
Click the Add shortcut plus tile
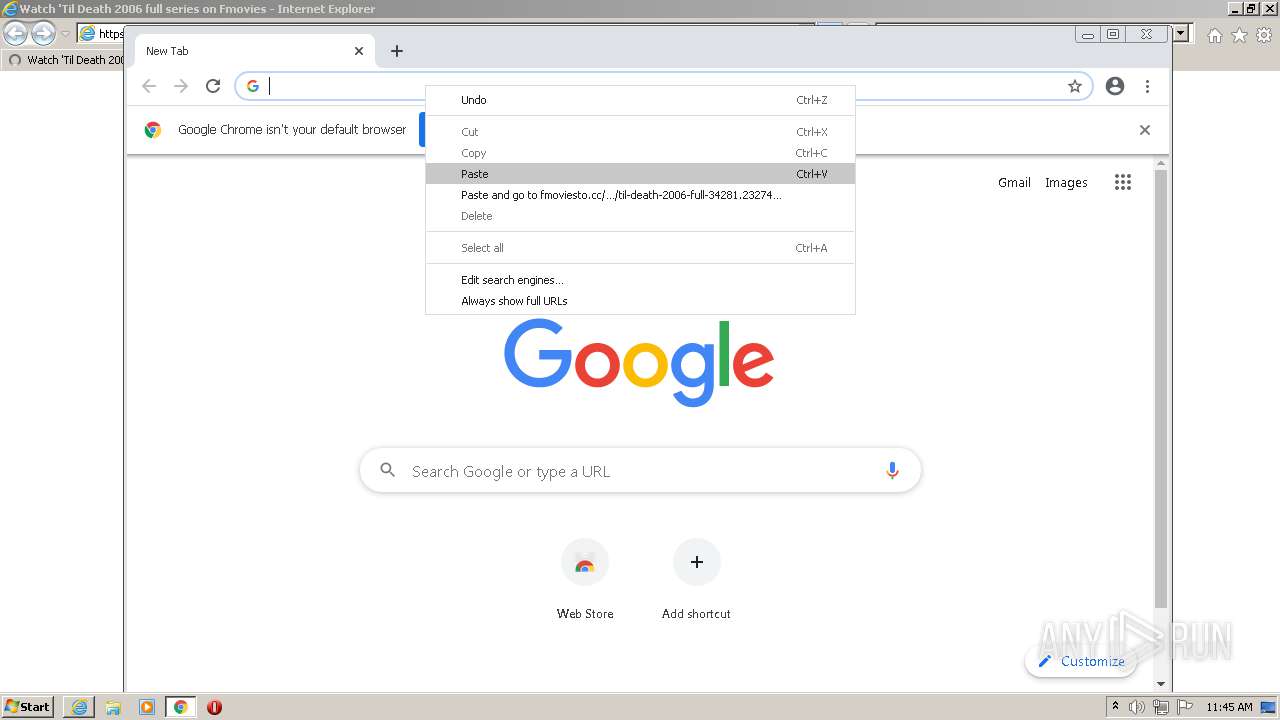tap(697, 562)
